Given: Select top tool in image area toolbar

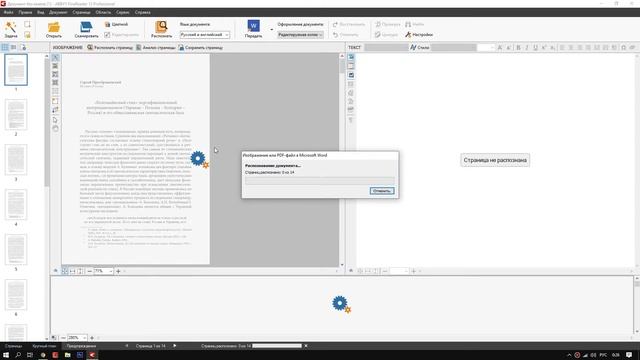Looking at the screenshot, I should coord(56,58).
